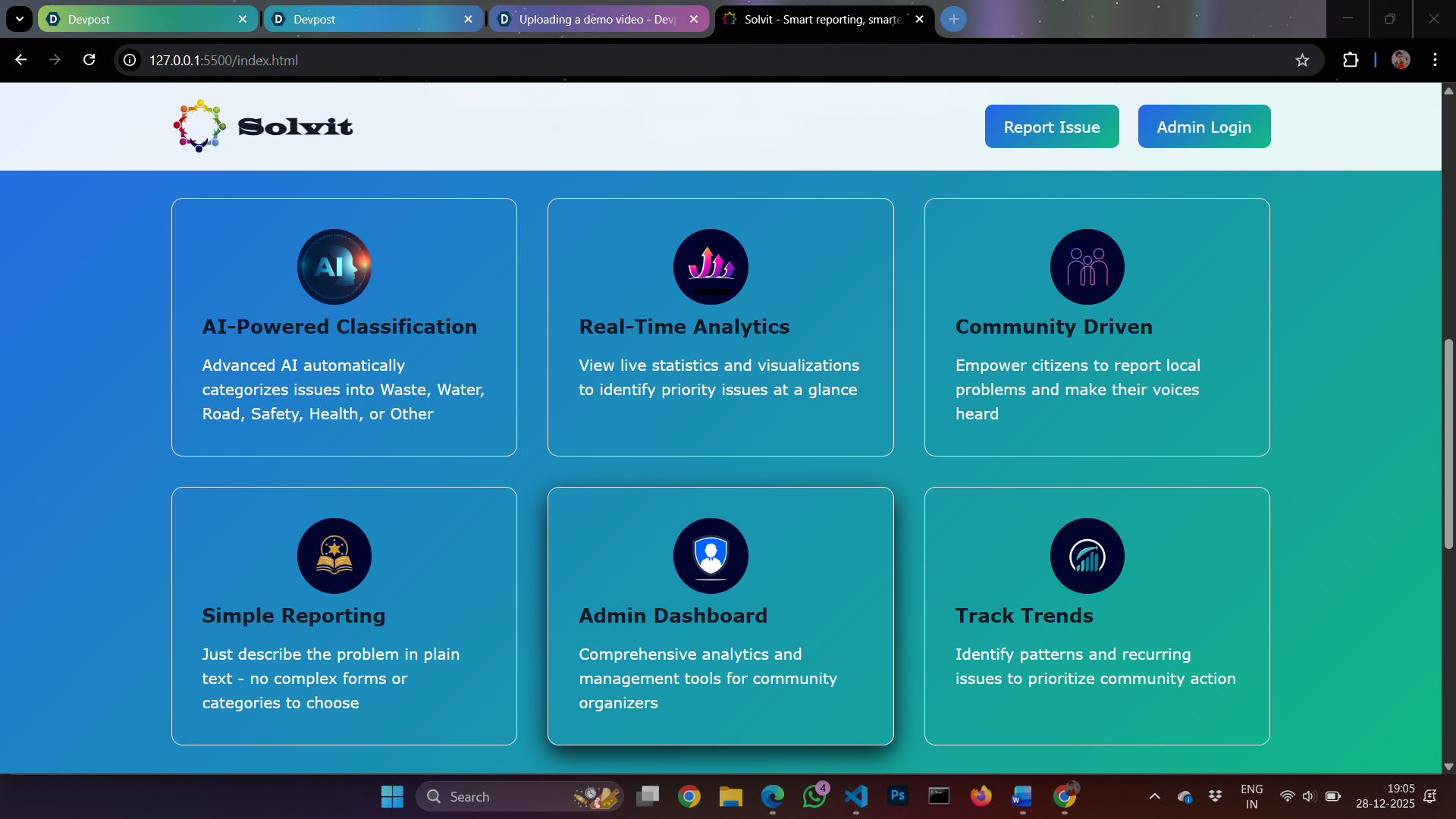Viewport: 1456px width, 819px height.
Task: Click the Admin Dashboard card heading
Action: click(673, 616)
